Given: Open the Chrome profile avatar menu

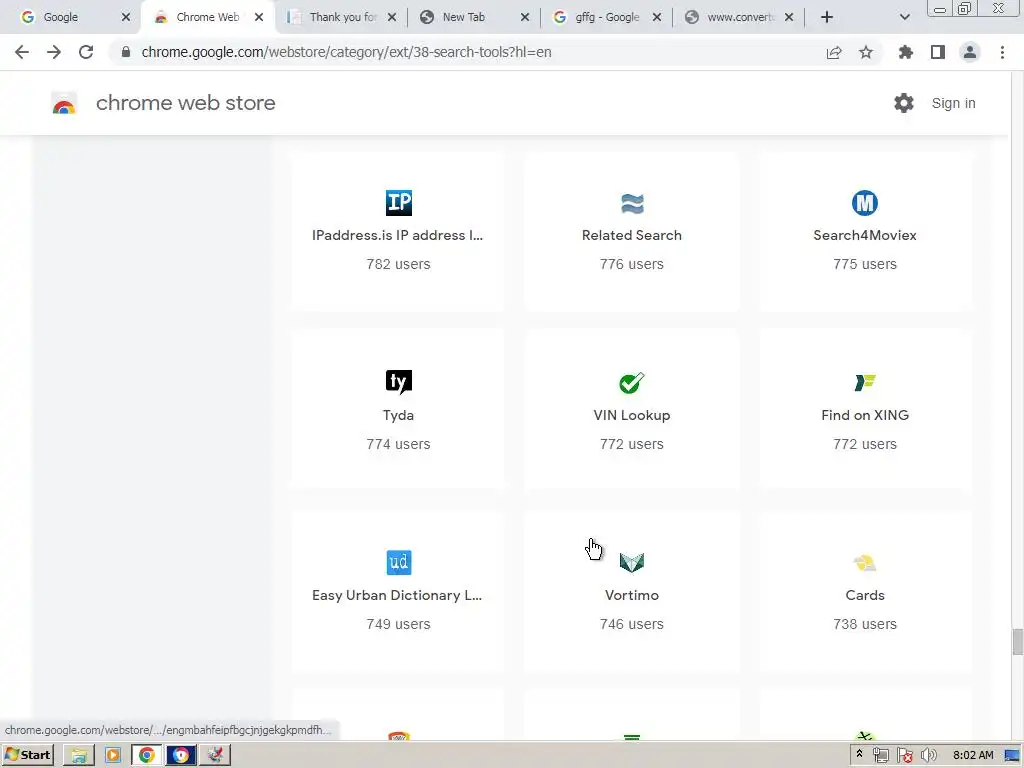Looking at the screenshot, I should point(970,52).
